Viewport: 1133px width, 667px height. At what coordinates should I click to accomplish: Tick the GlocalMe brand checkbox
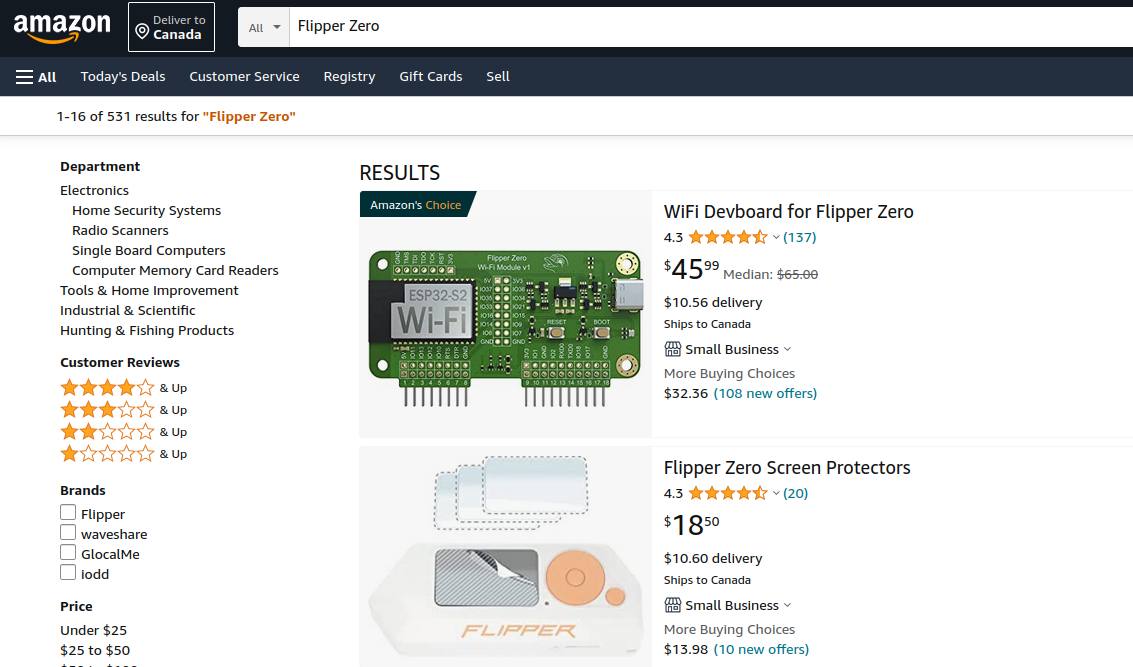click(68, 553)
